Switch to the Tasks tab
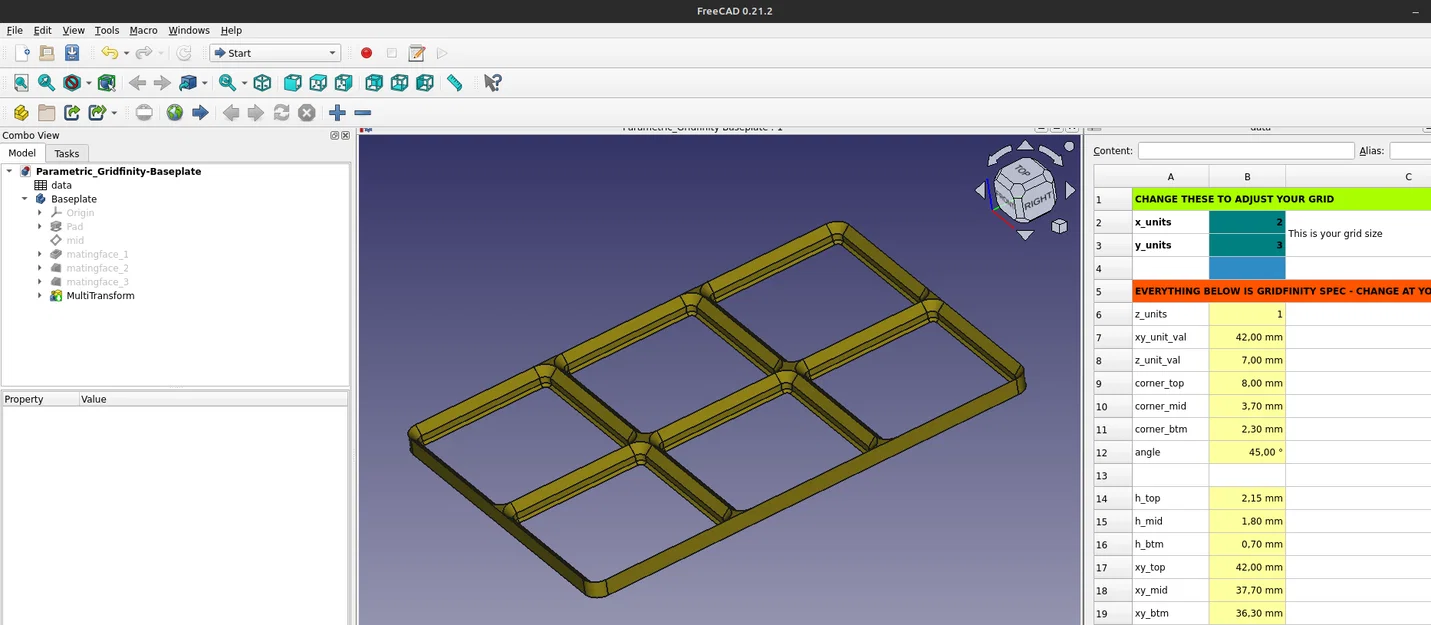Screen dimensions: 1431x625 (66, 153)
